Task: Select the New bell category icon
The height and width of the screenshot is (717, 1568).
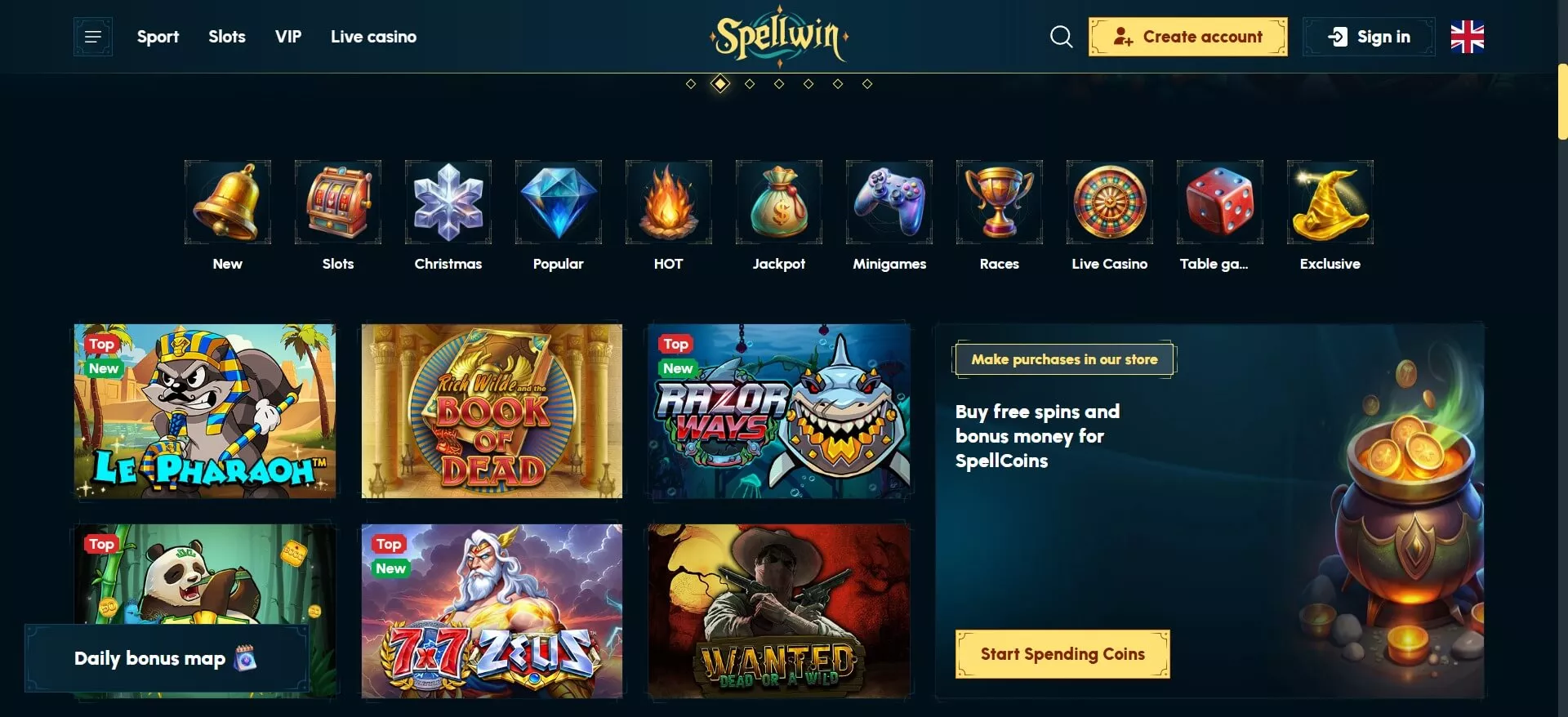Action: (227, 203)
